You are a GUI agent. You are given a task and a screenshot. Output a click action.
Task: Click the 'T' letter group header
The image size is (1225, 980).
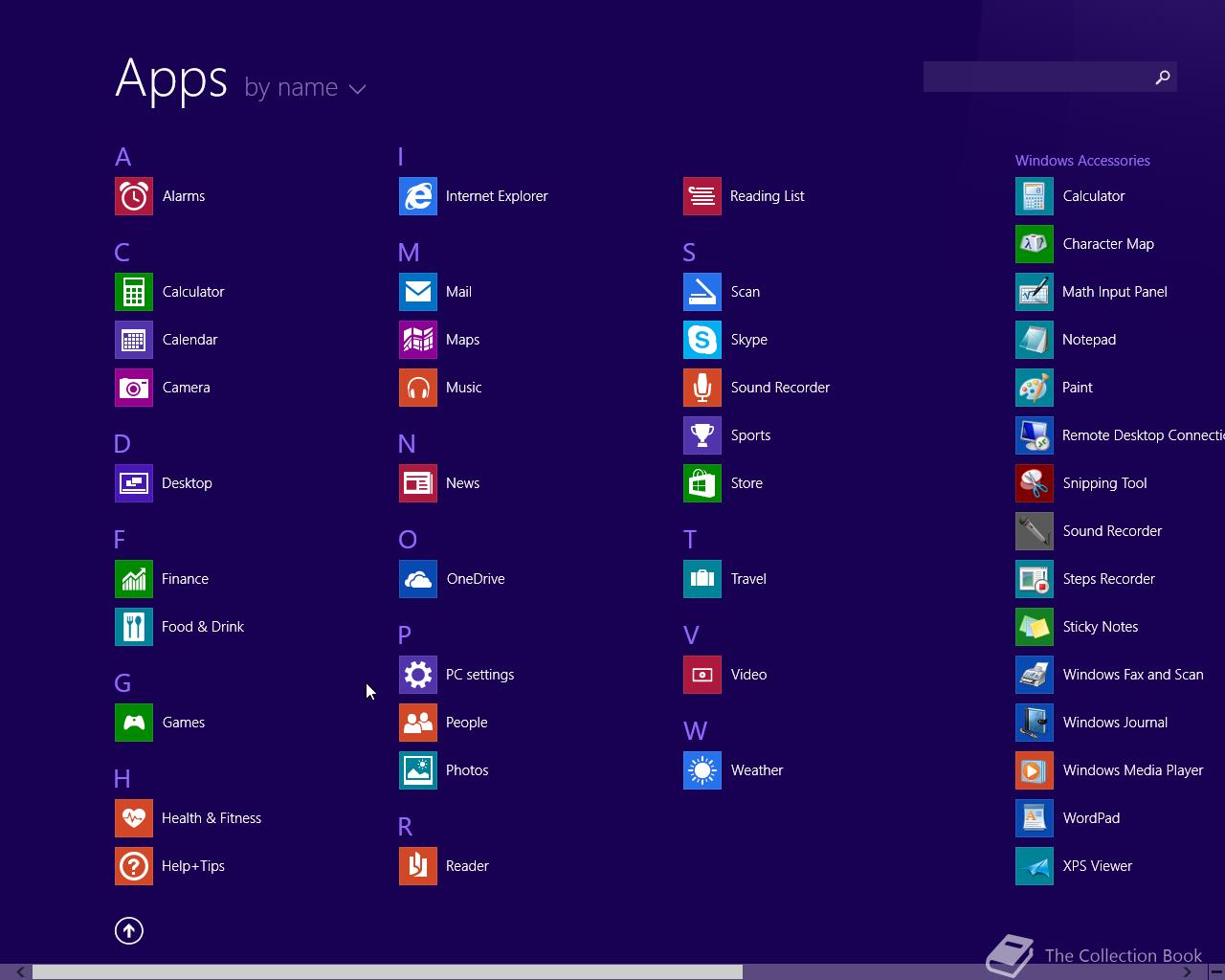click(689, 540)
